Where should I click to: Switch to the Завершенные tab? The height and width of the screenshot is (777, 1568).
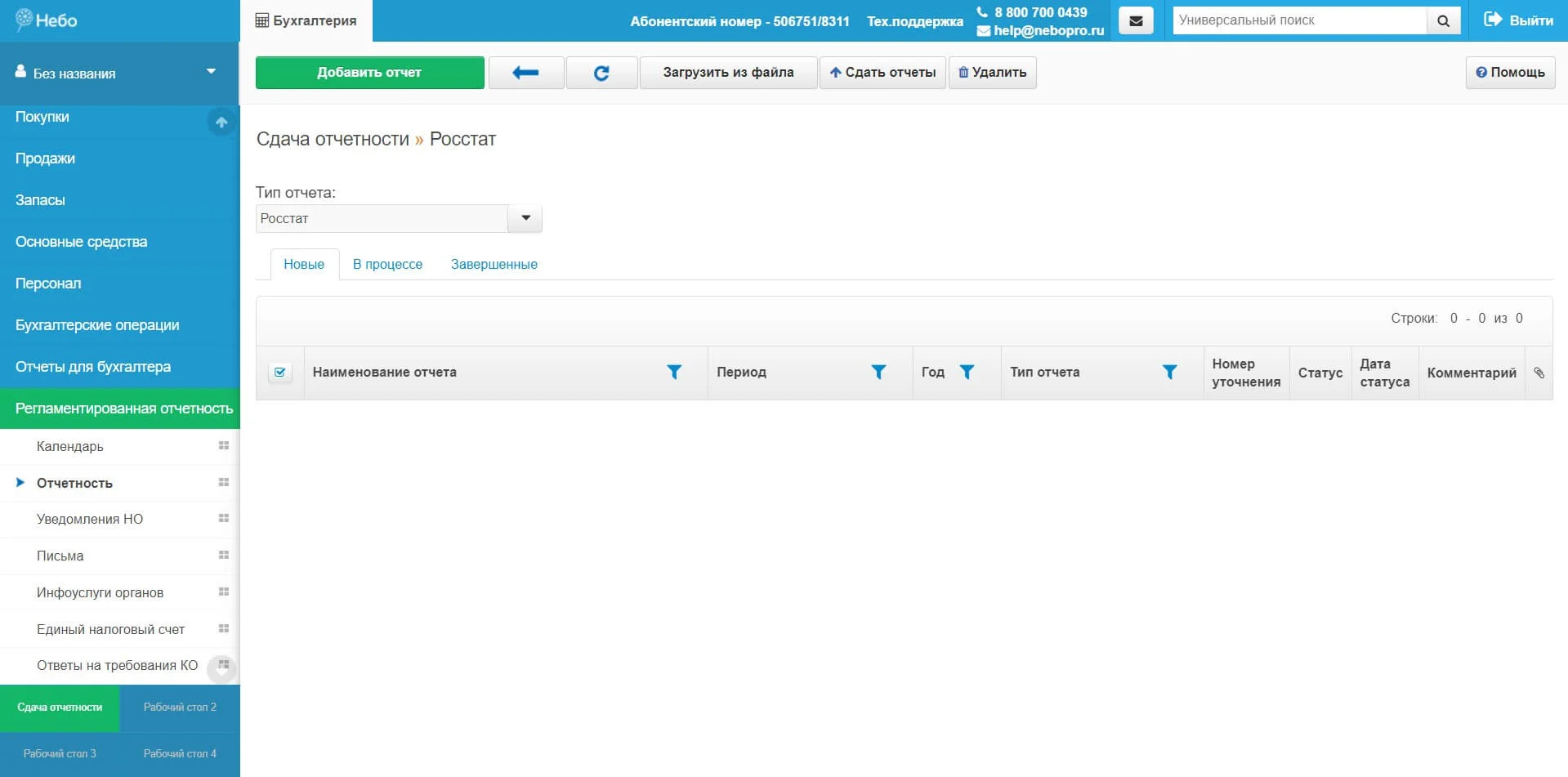coord(494,264)
